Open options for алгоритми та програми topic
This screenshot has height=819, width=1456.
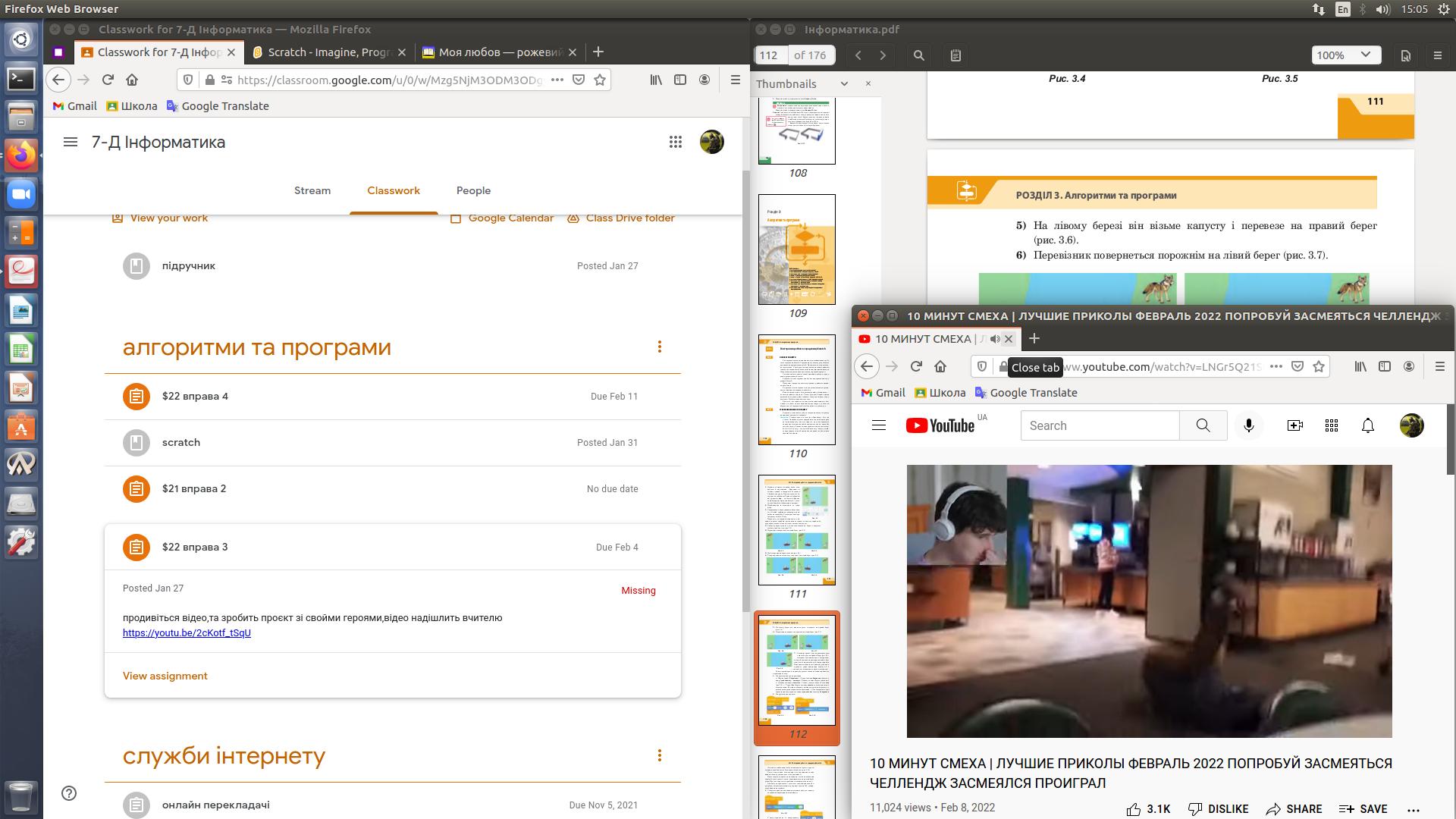[x=660, y=347]
